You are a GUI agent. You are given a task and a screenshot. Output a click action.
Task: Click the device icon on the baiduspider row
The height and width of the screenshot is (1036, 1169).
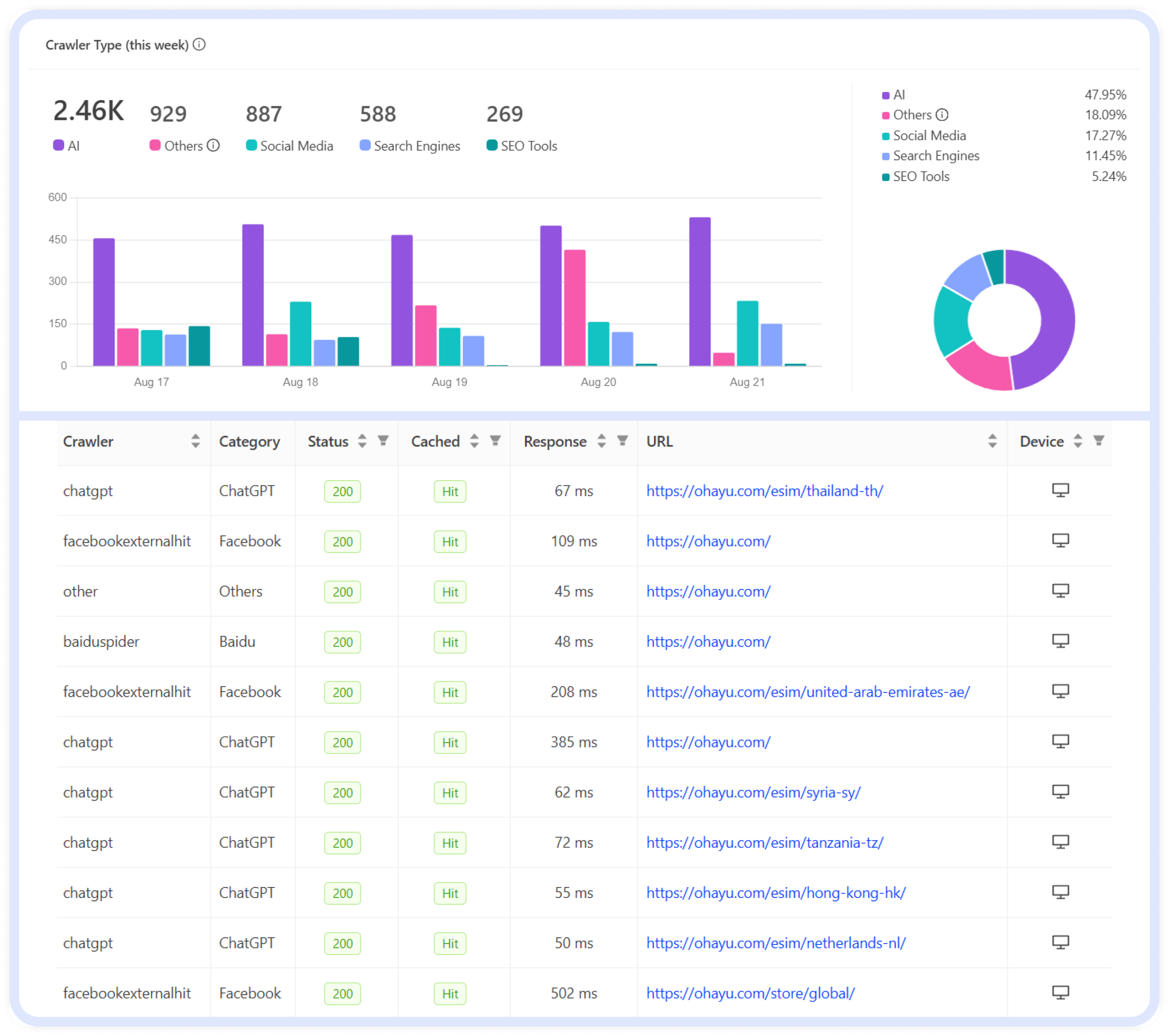1060,641
